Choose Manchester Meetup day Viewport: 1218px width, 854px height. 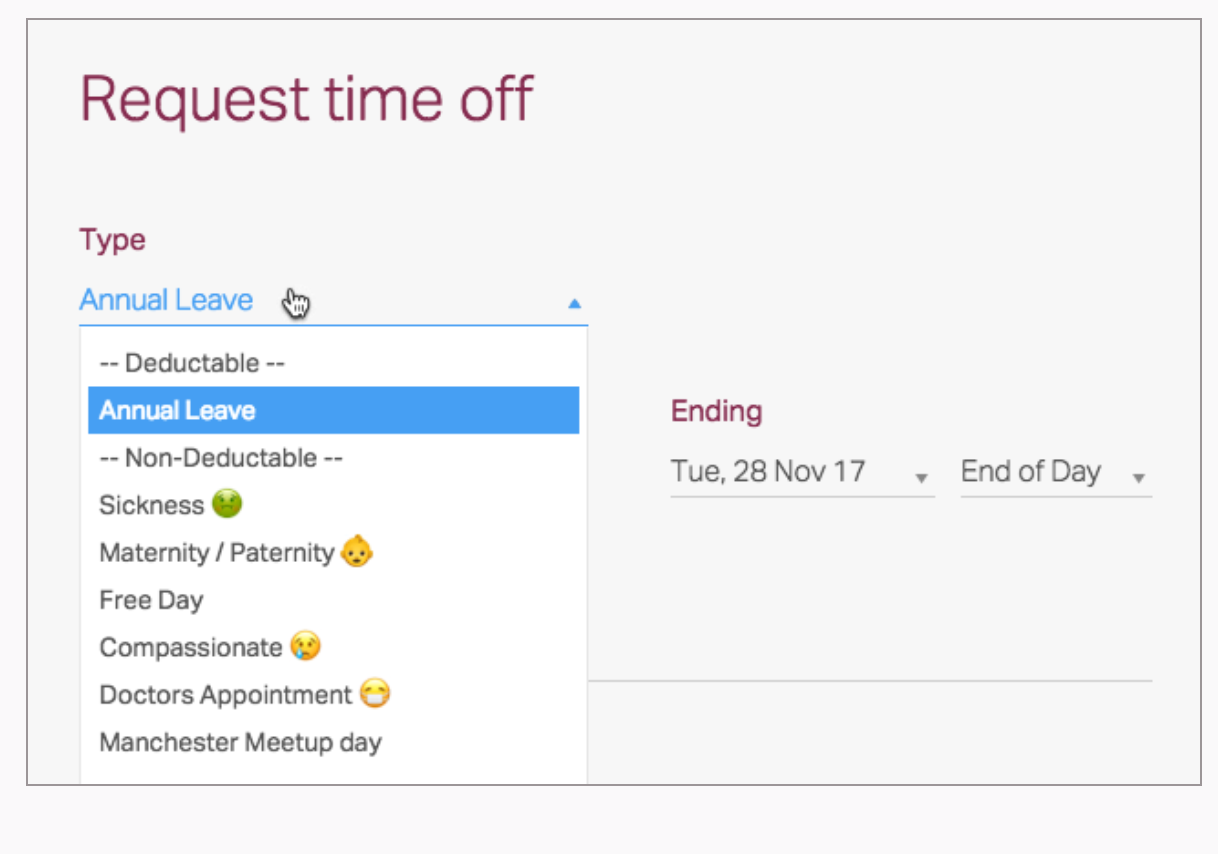point(333,742)
